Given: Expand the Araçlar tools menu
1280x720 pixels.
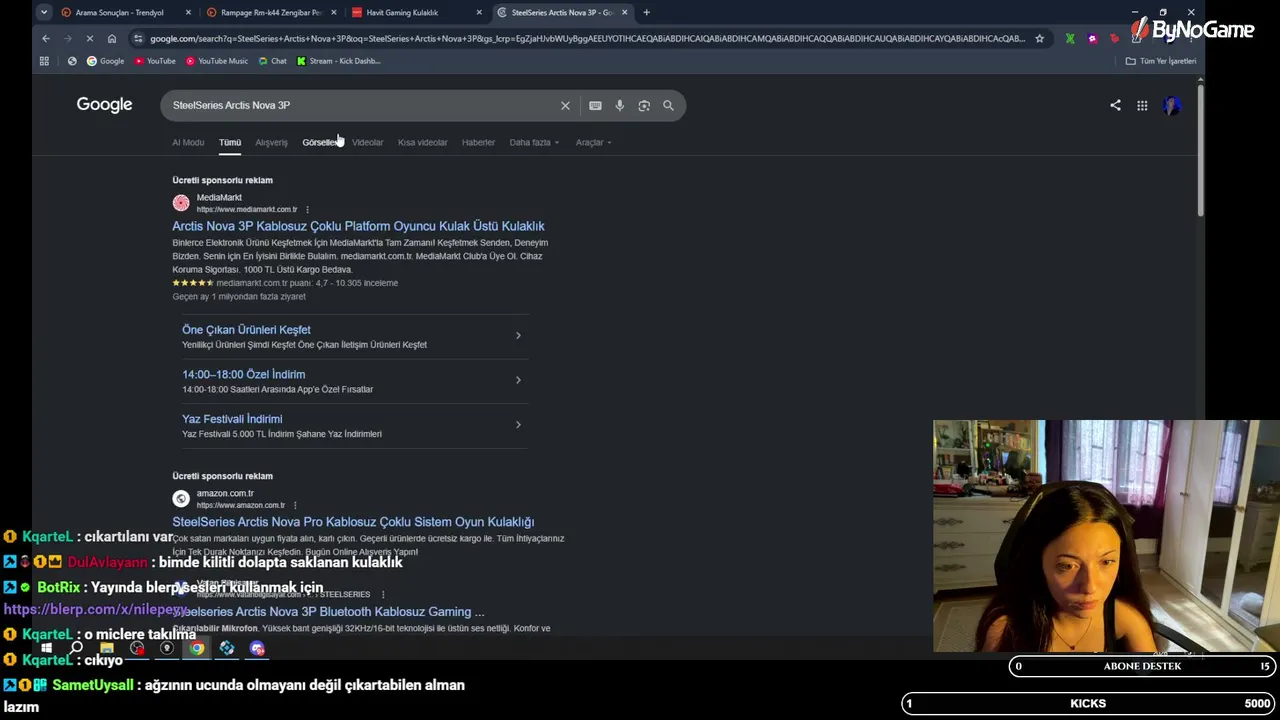Looking at the screenshot, I should (x=593, y=142).
